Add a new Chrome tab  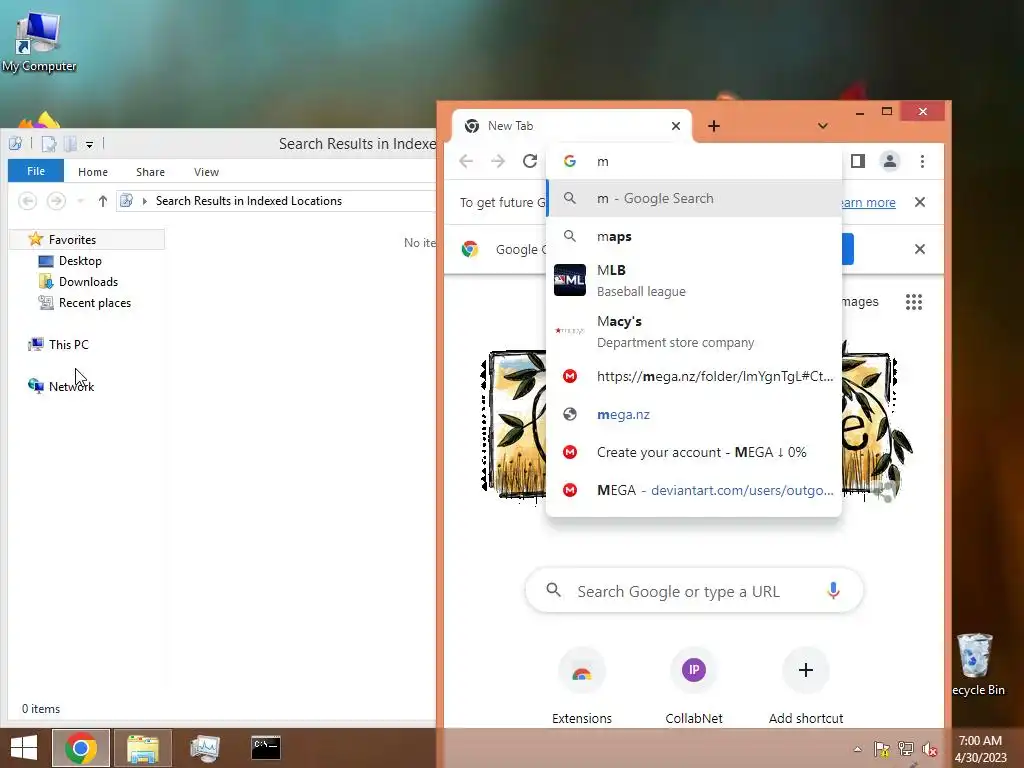click(x=714, y=126)
